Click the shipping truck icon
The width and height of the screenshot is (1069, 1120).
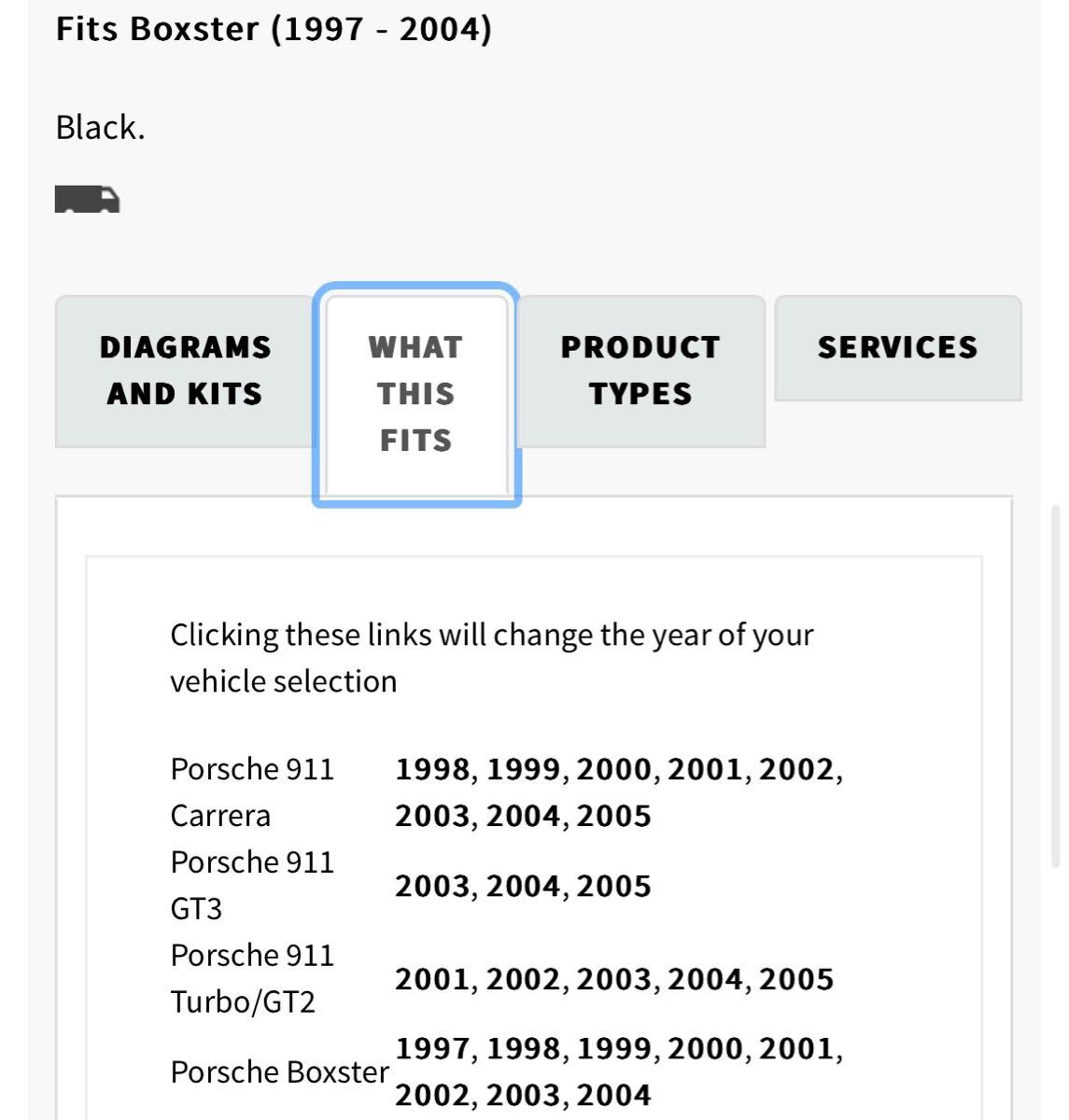click(88, 199)
